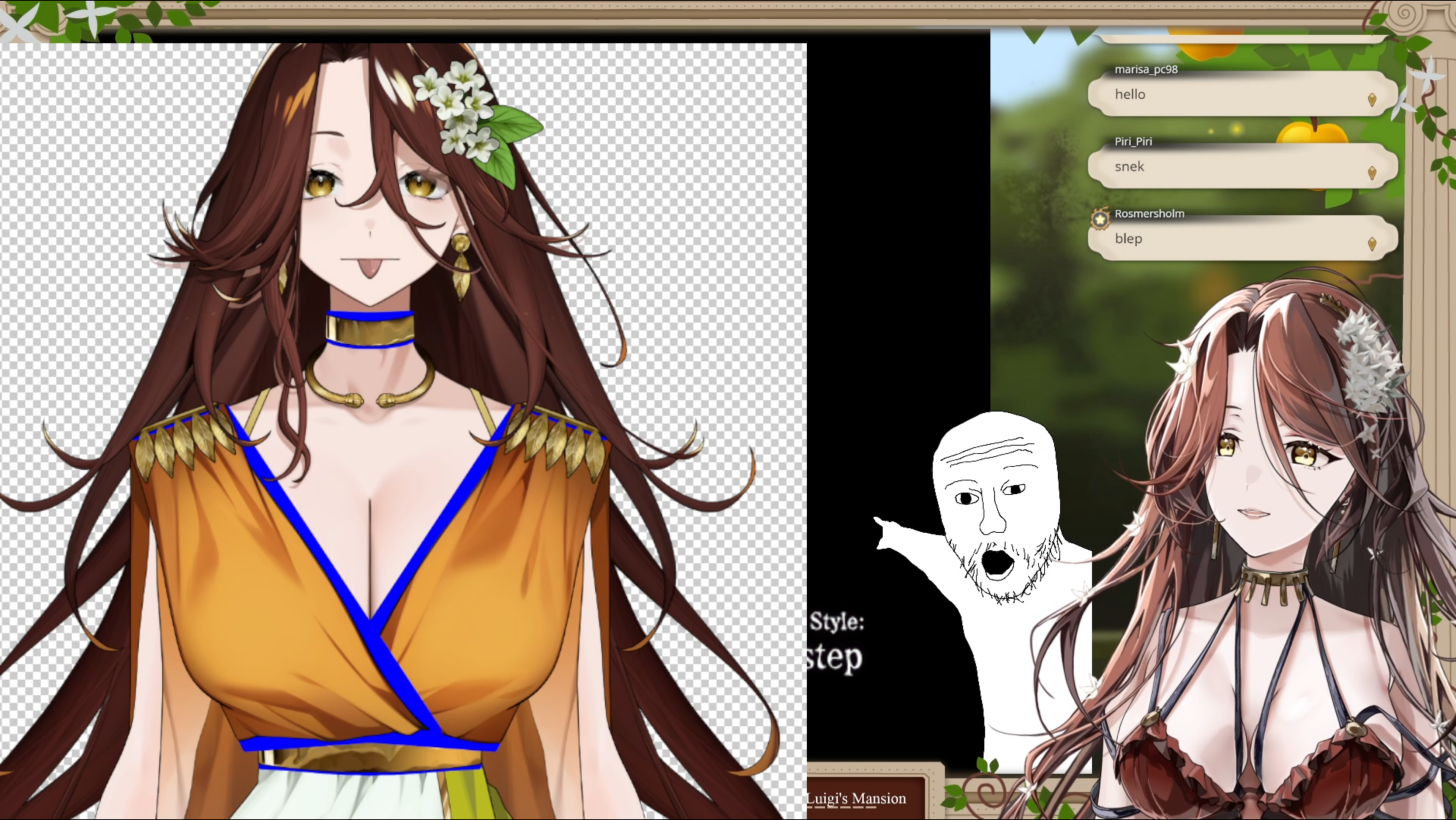Viewport: 1456px width, 820px height.
Task: Click the large "step" text
Action: coord(834,657)
